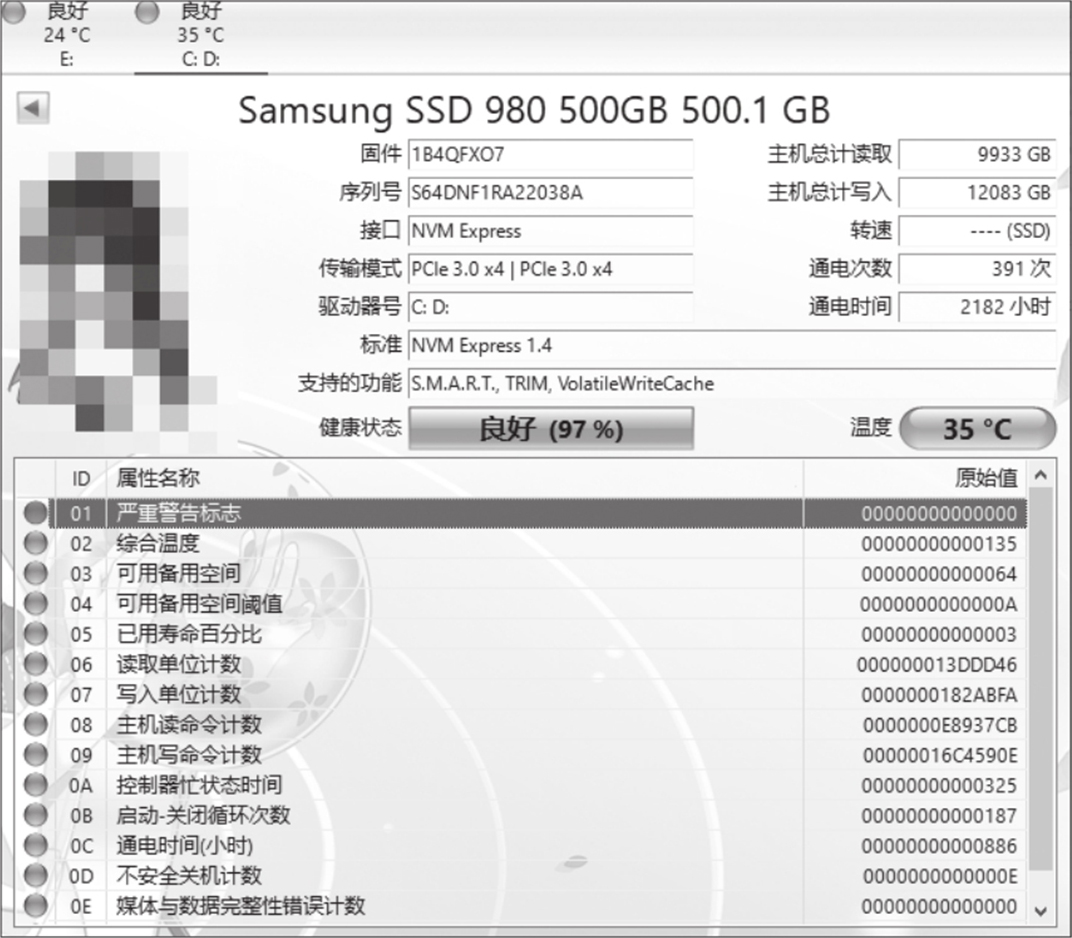Click status orb beside 综合温度 attribute
This screenshot has width=1072, height=938.
pos(36,544)
